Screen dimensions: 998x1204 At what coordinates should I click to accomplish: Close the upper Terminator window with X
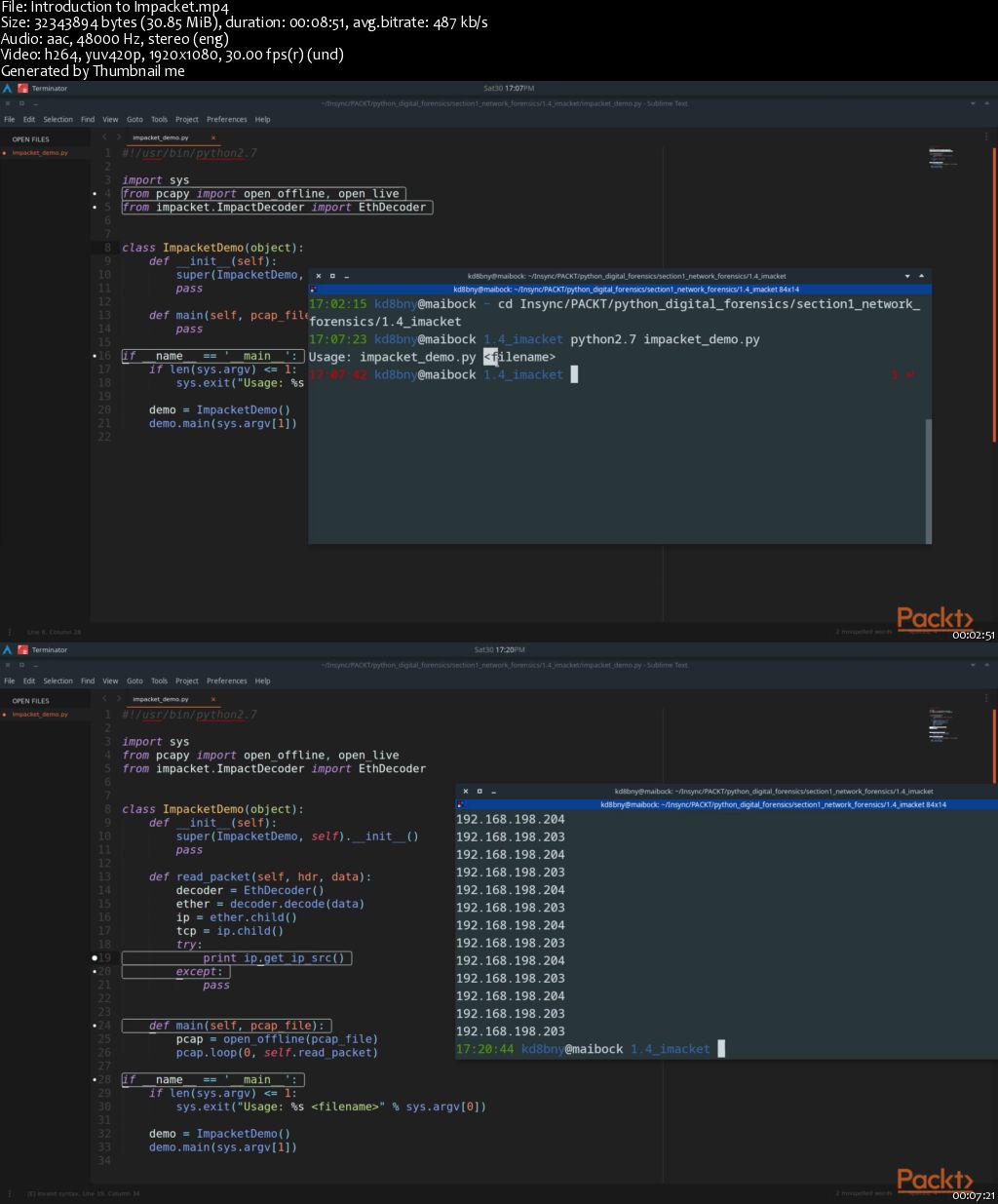tap(318, 276)
